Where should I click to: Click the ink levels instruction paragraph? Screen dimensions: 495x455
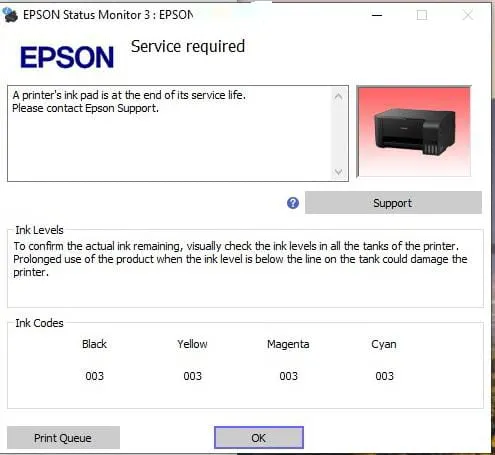point(240,259)
